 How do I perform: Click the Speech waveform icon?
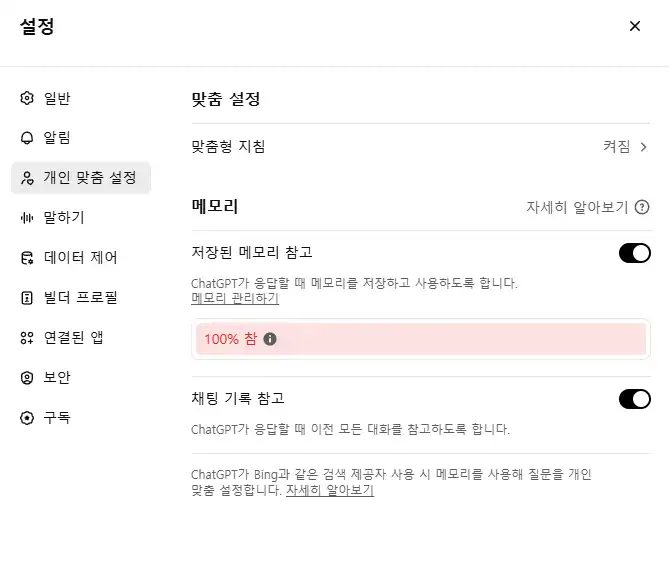[27, 218]
